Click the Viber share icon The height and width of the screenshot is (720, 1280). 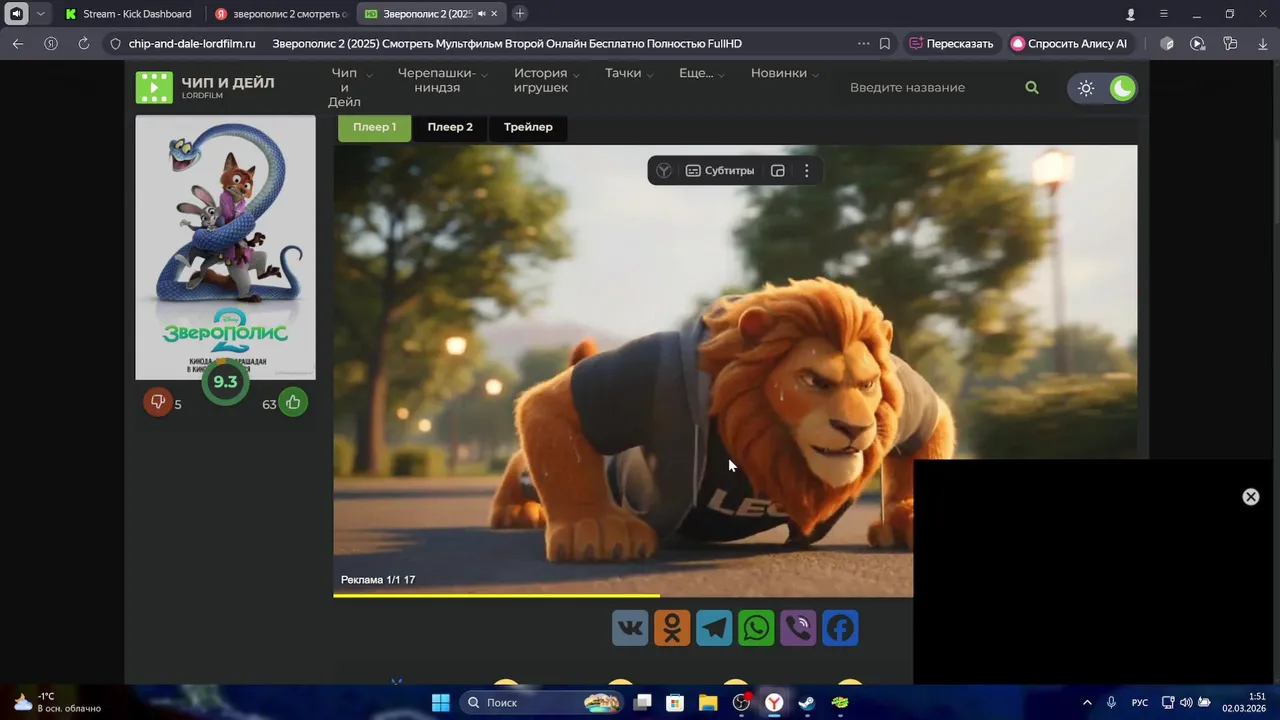click(x=798, y=628)
